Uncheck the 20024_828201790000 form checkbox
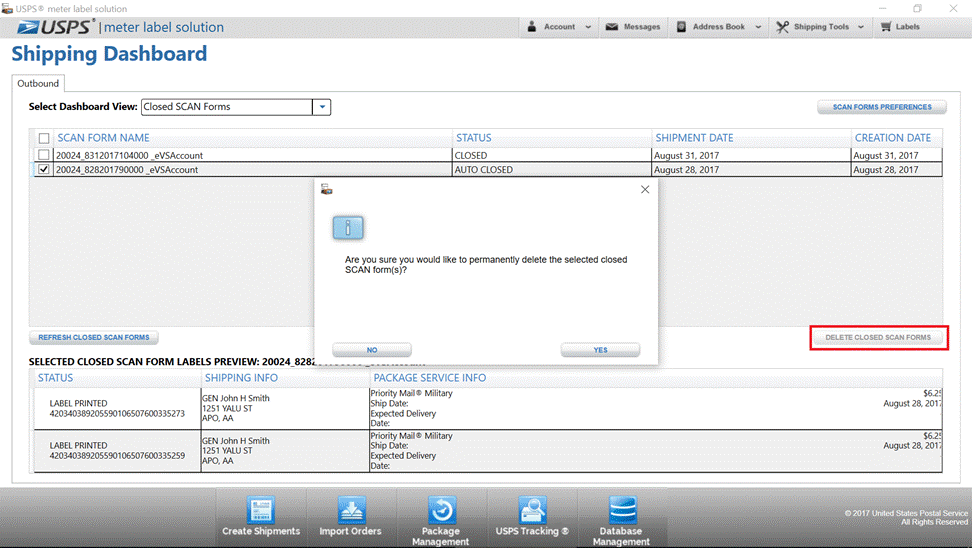Viewport: 972px width, 548px height. pyautogui.click(x=44, y=169)
